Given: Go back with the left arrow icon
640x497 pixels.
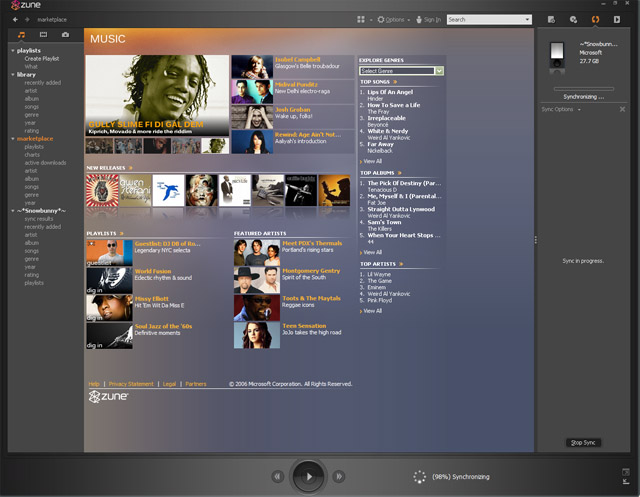Looking at the screenshot, I should tap(15, 20).
